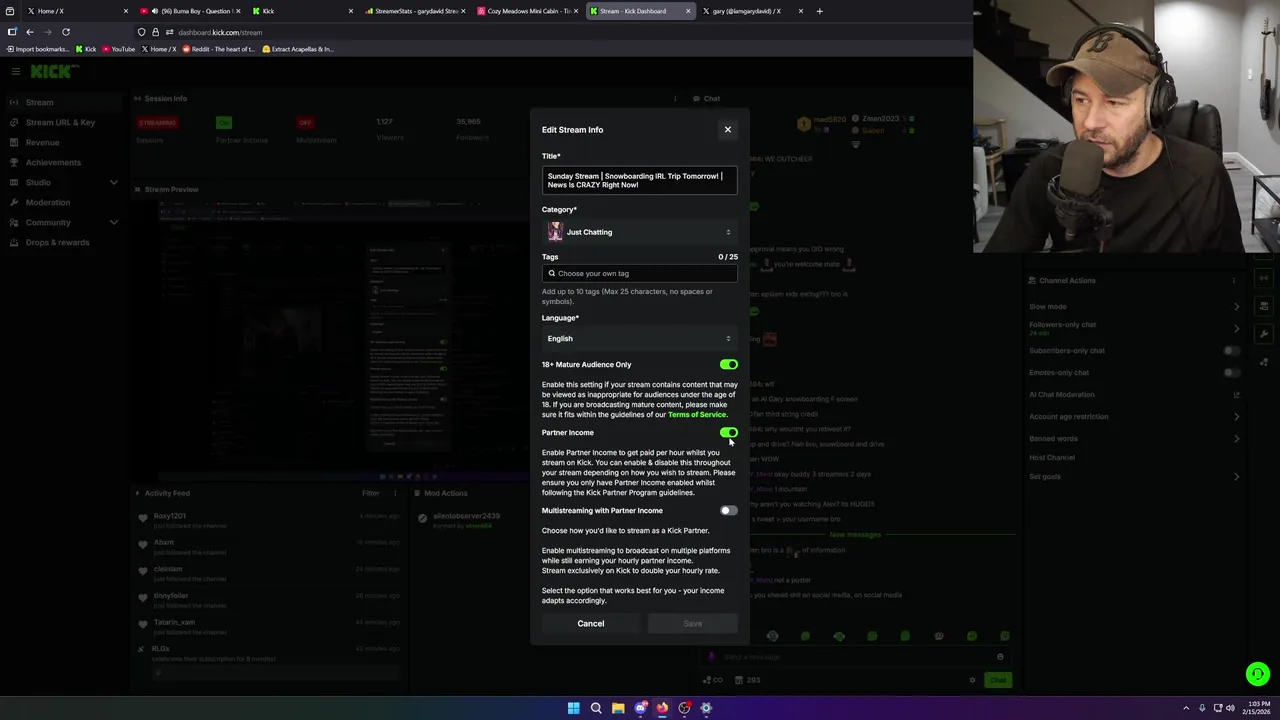This screenshot has width=1280, height=720.
Task: Click the Moderation wrench icon in sidebar
Action: click(14, 202)
